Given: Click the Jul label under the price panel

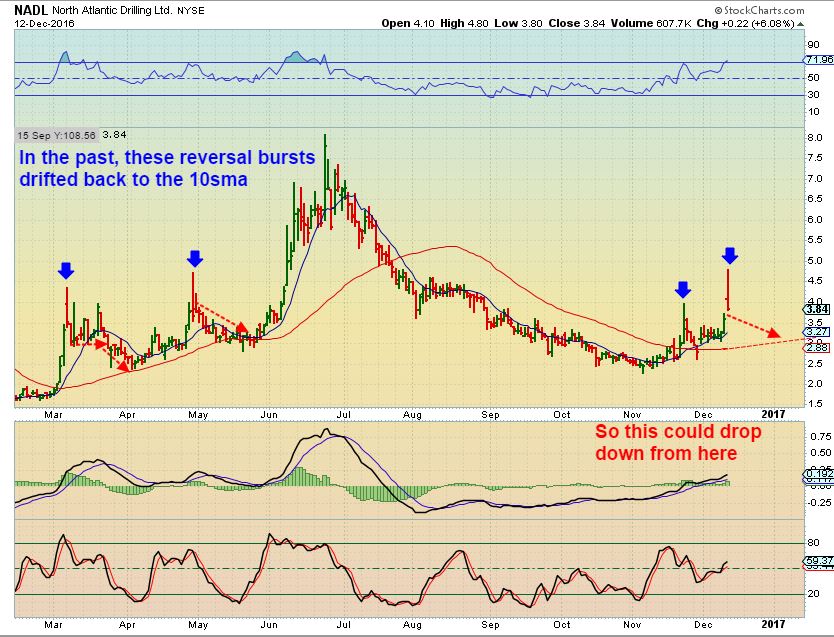Looking at the screenshot, I should tap(344, 414).
